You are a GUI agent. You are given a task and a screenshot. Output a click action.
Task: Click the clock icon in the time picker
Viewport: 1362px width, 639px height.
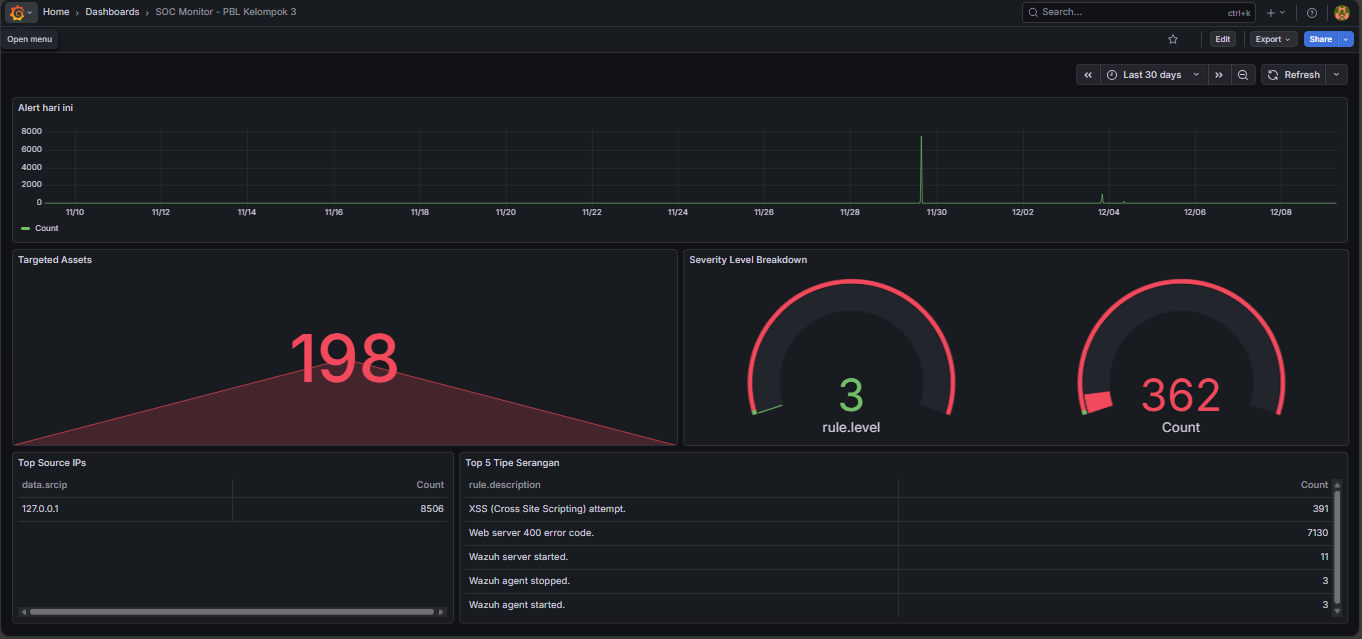click(1112, 74)
